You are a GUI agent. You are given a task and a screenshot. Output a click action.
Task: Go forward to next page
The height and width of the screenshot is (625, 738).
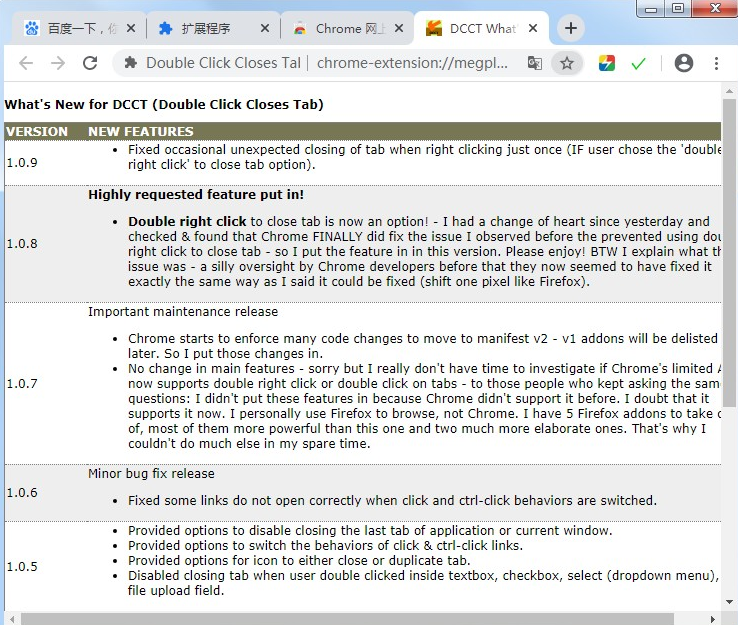pos(58,63)
